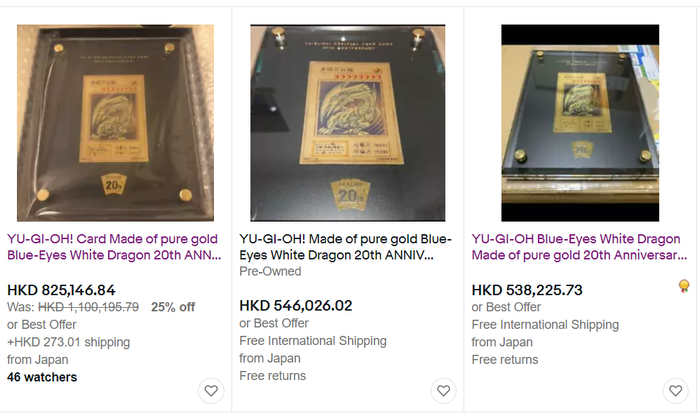Click the HKD 538,225.73 price
The image size is (700, 413).
tap(527, 290)
